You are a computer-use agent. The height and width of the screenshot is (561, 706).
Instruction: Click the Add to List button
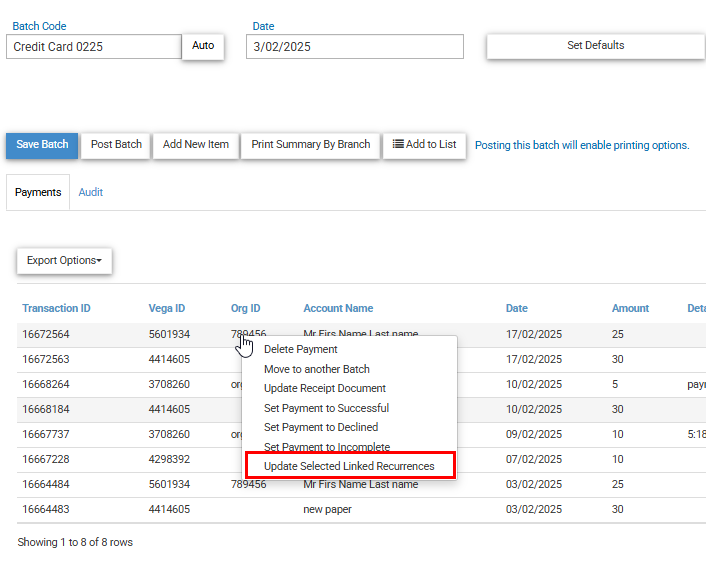tap(424, 145)
